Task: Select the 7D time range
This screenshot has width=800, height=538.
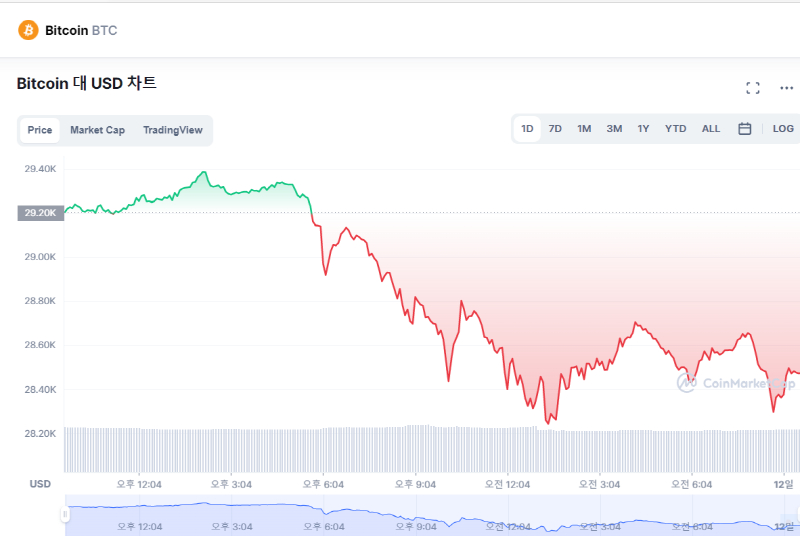Action: 555,129
